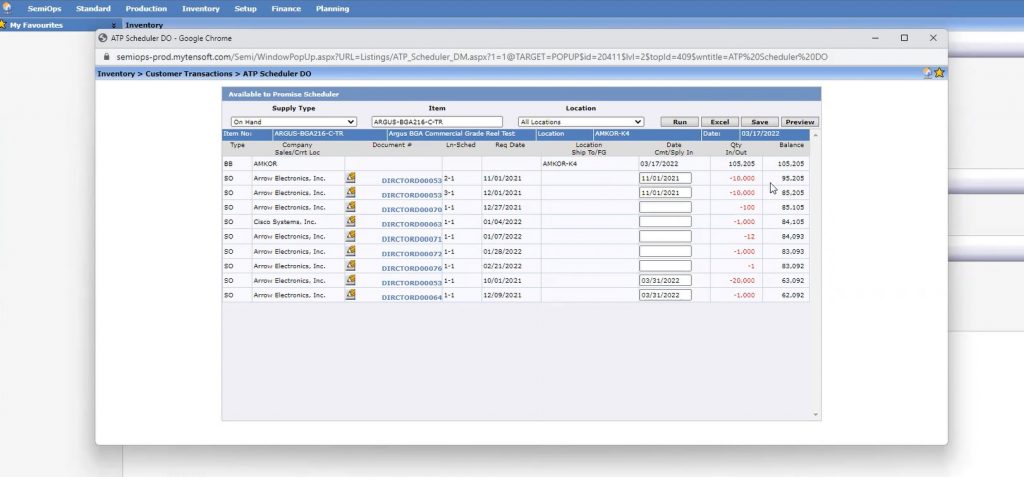1024x477 pixels.
Task: Open DIRCTORD00053 link on line 3-1
Action: (411, 195)
